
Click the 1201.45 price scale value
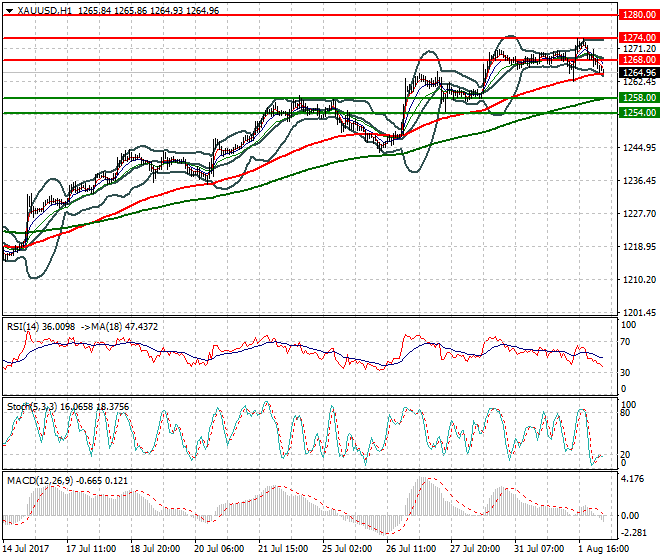point(639,312)
